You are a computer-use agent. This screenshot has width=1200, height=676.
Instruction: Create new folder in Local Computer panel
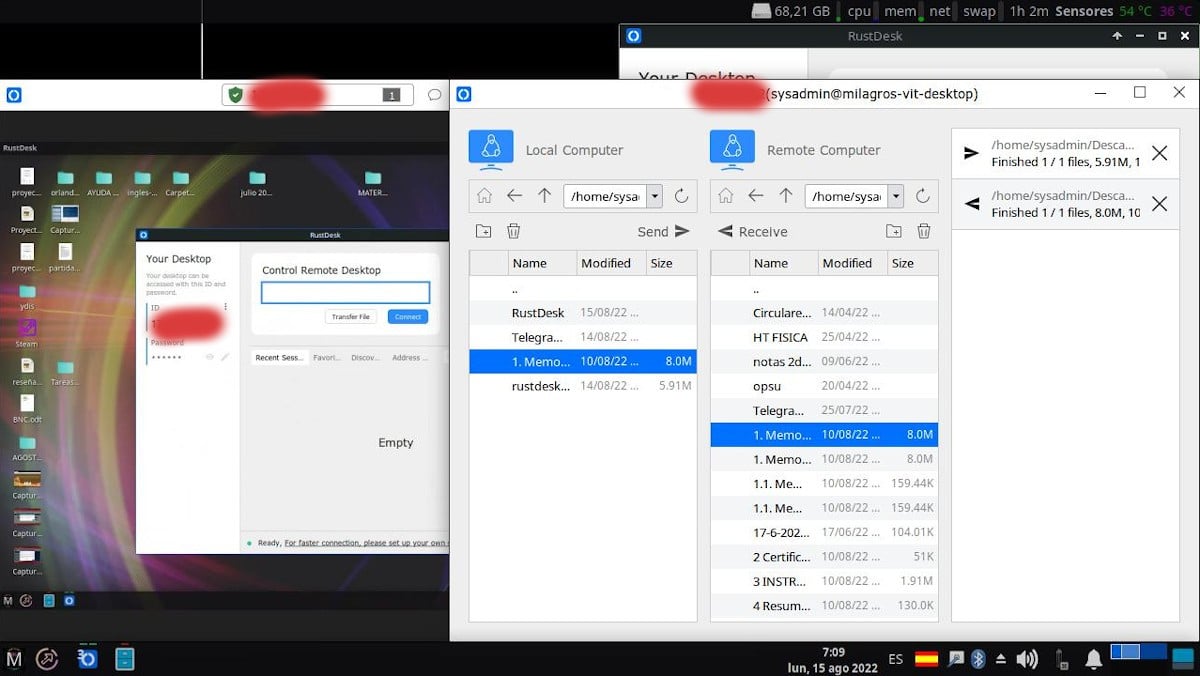click(x=483, y=231)
